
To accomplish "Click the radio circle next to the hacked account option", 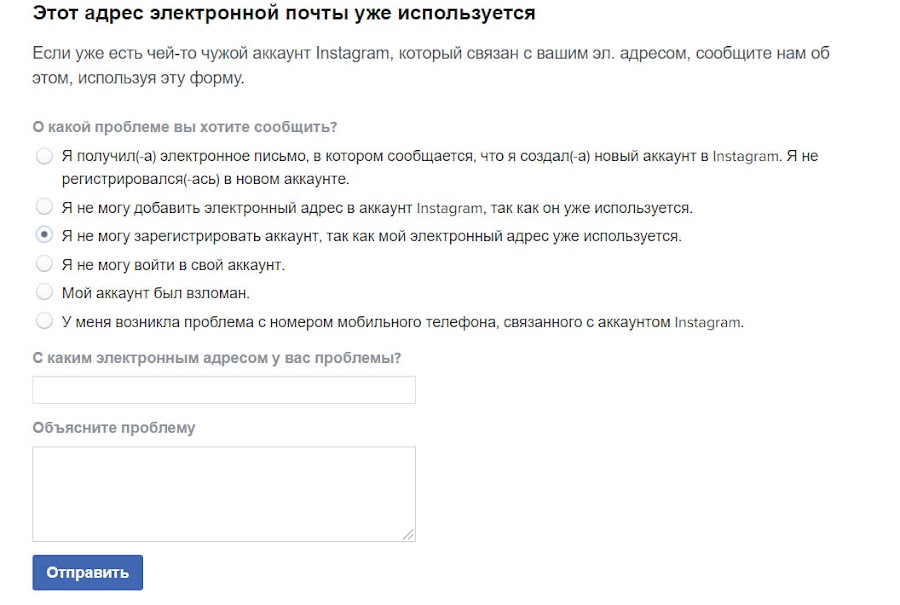I will 44,291.
